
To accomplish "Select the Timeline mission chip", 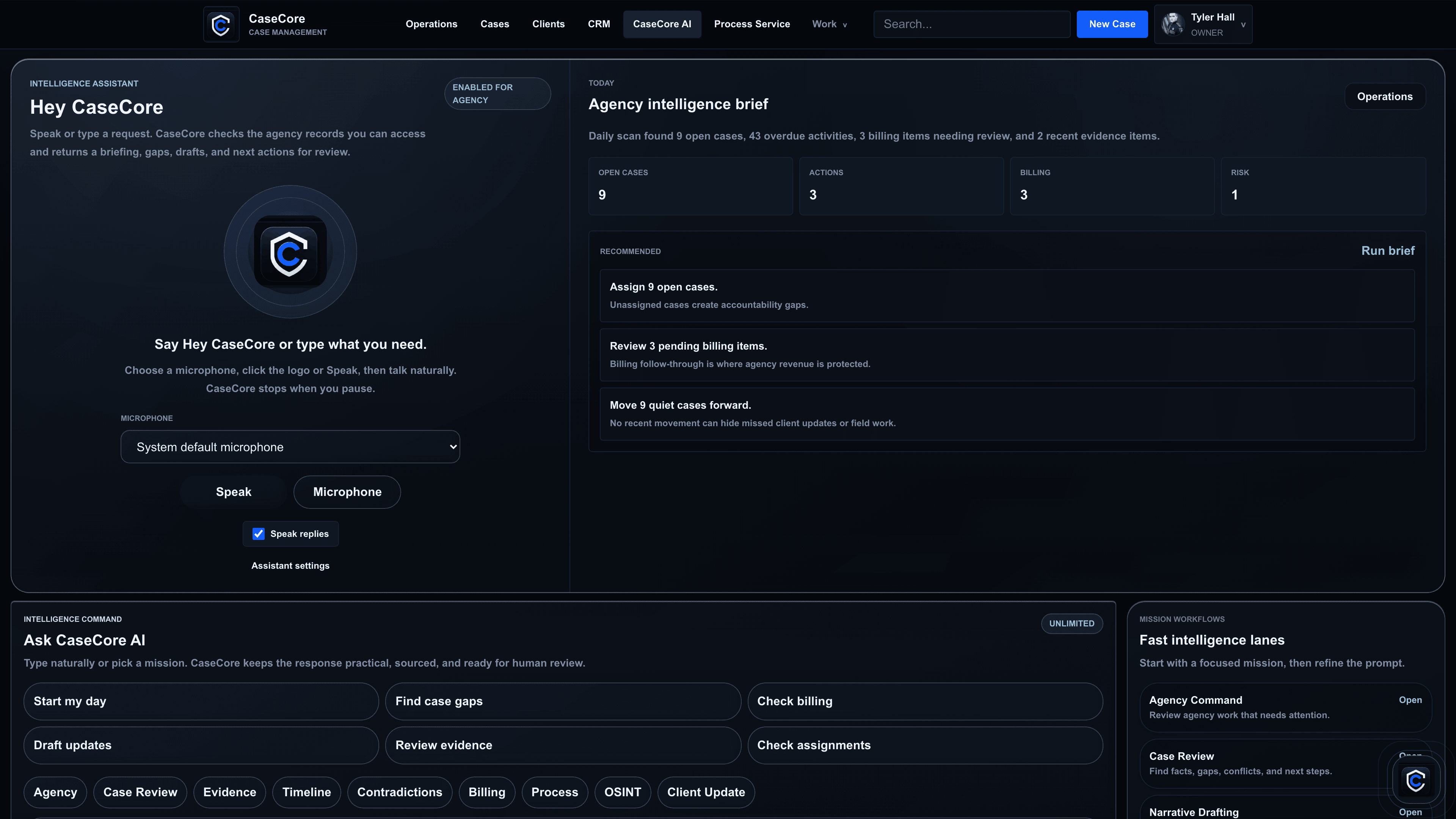I will [306, 792].
